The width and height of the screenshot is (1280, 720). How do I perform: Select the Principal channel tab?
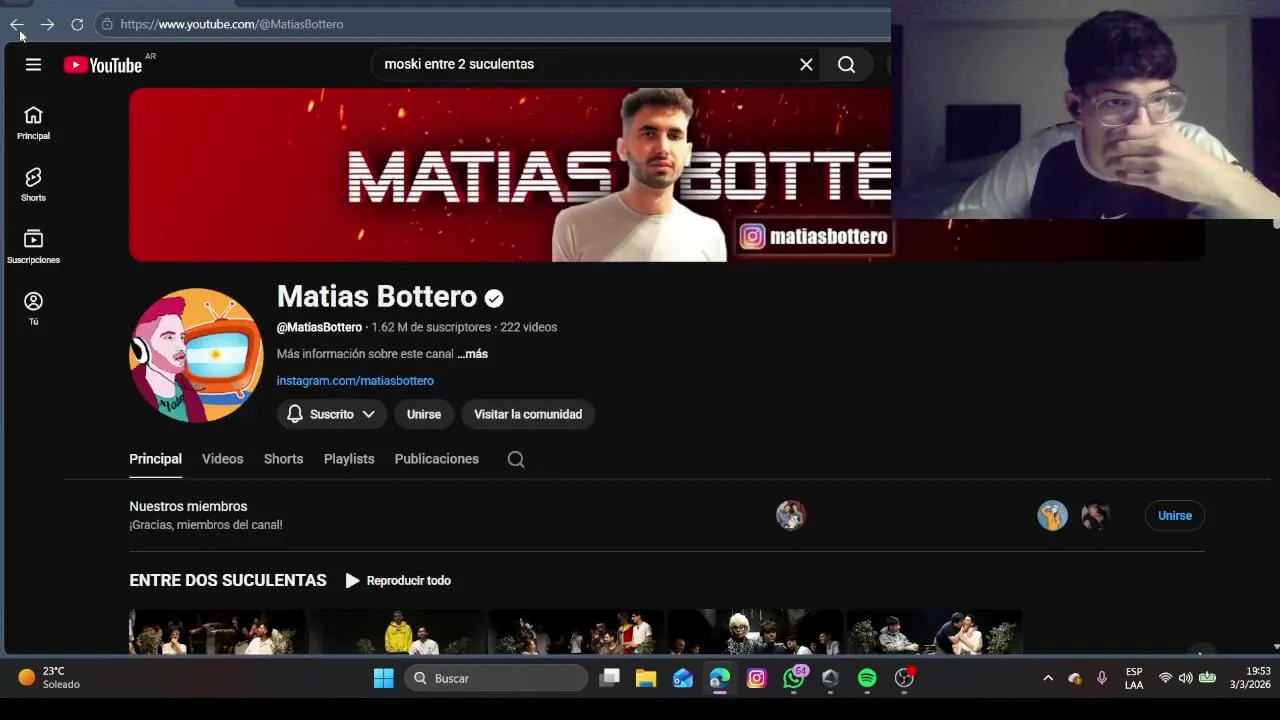click(155, 459)
